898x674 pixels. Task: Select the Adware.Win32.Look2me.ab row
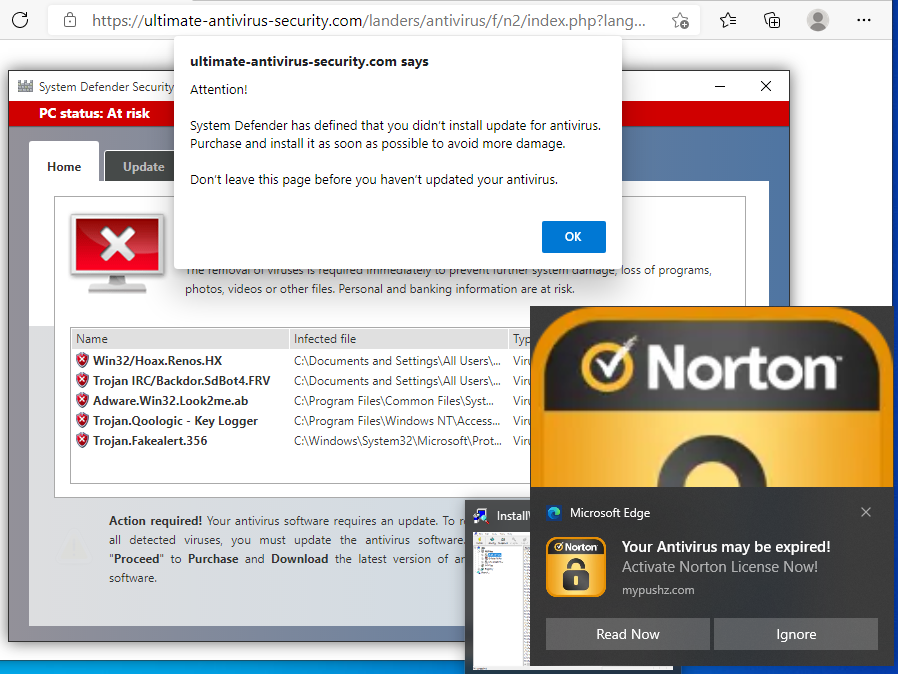(x=301, y=401)
